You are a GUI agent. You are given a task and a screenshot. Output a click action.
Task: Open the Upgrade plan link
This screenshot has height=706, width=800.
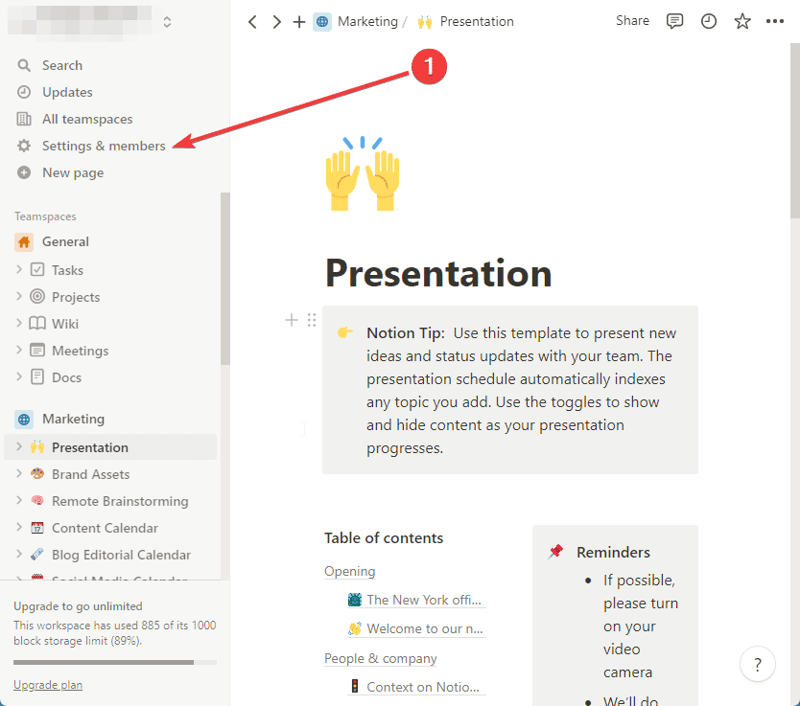[x=47, y=684]
